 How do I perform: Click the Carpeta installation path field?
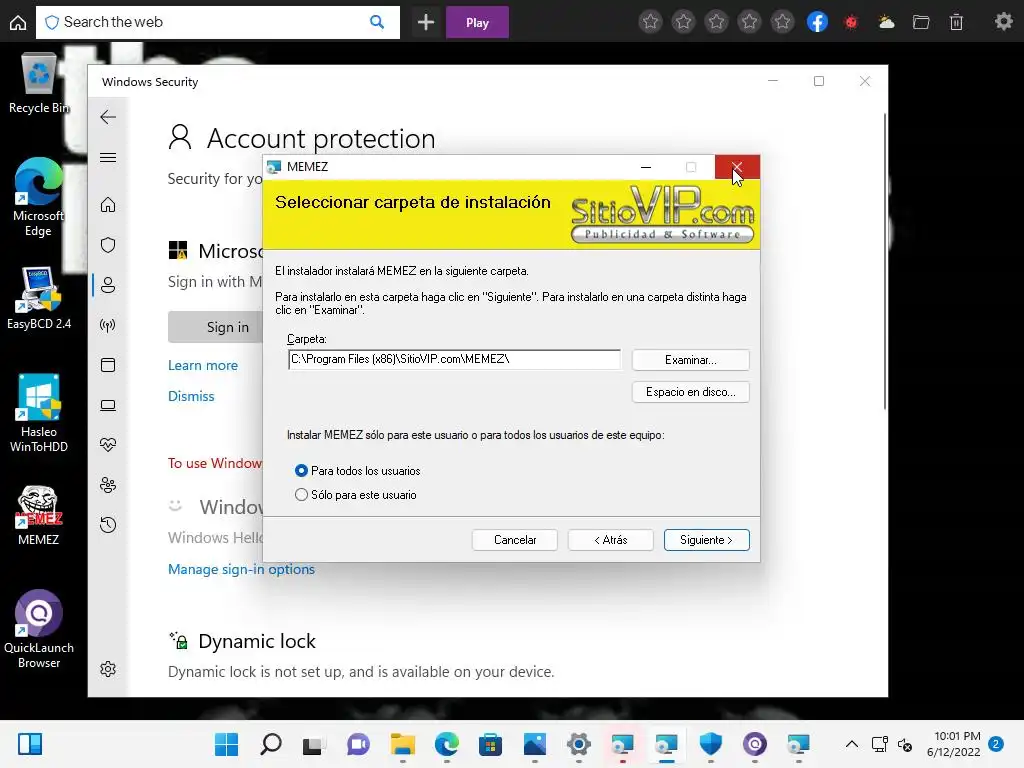pos(454,359)
